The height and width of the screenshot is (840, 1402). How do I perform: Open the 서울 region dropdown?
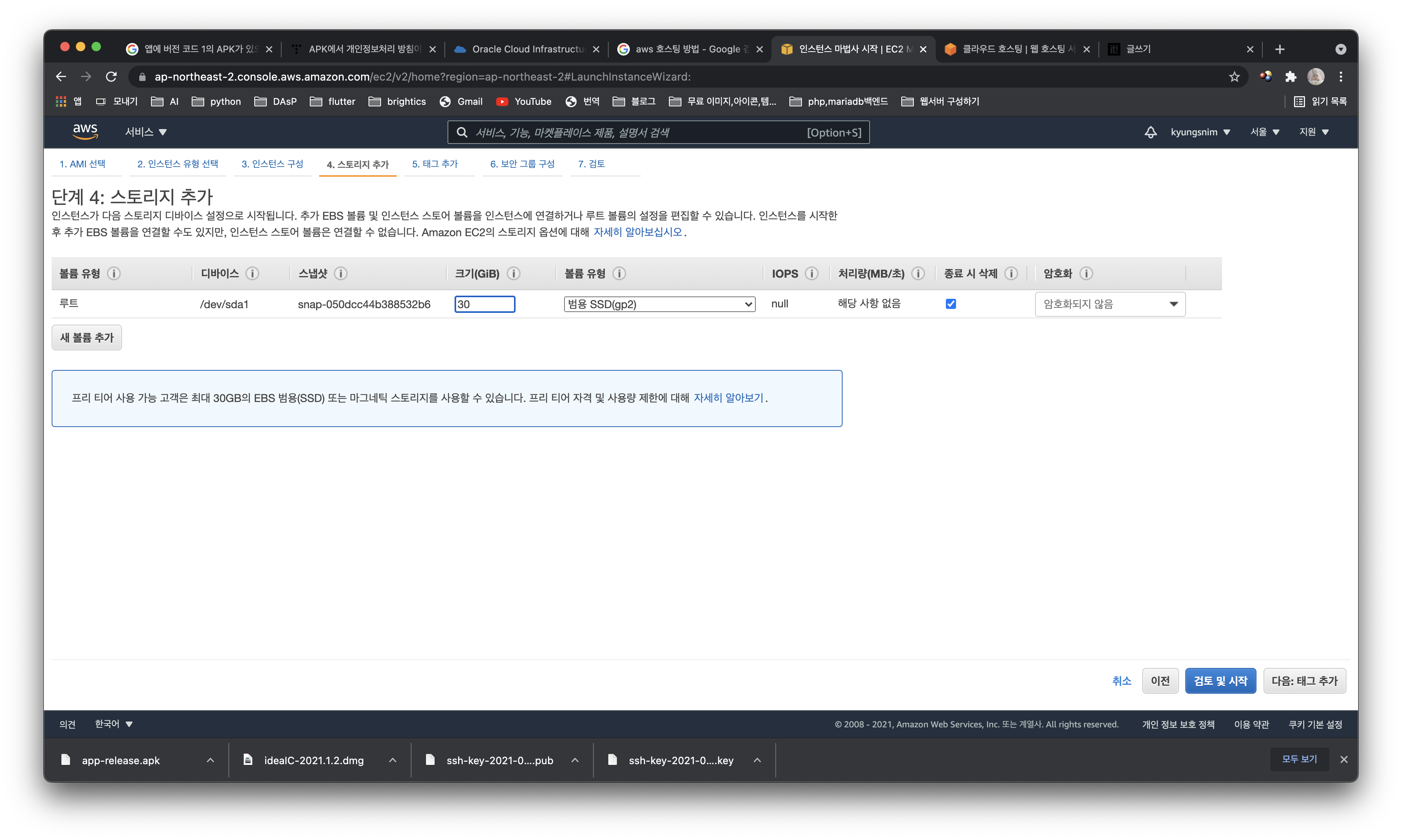1264,132
